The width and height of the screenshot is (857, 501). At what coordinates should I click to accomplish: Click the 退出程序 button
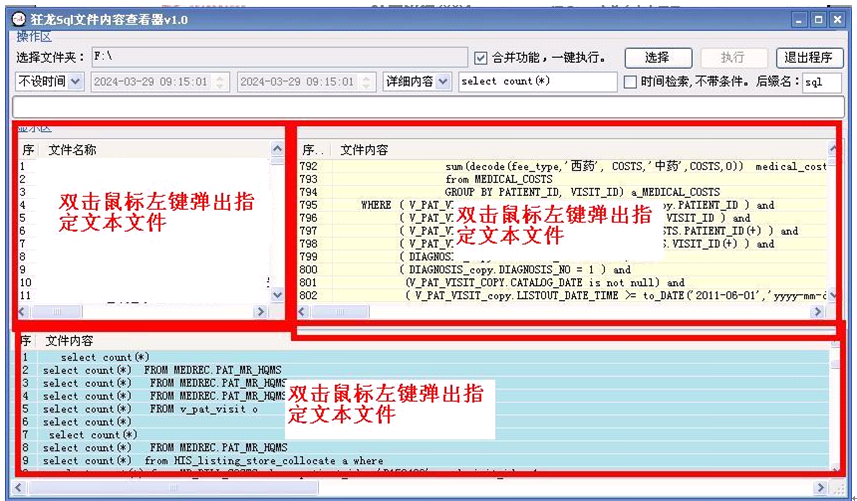[x=809, y=58]
